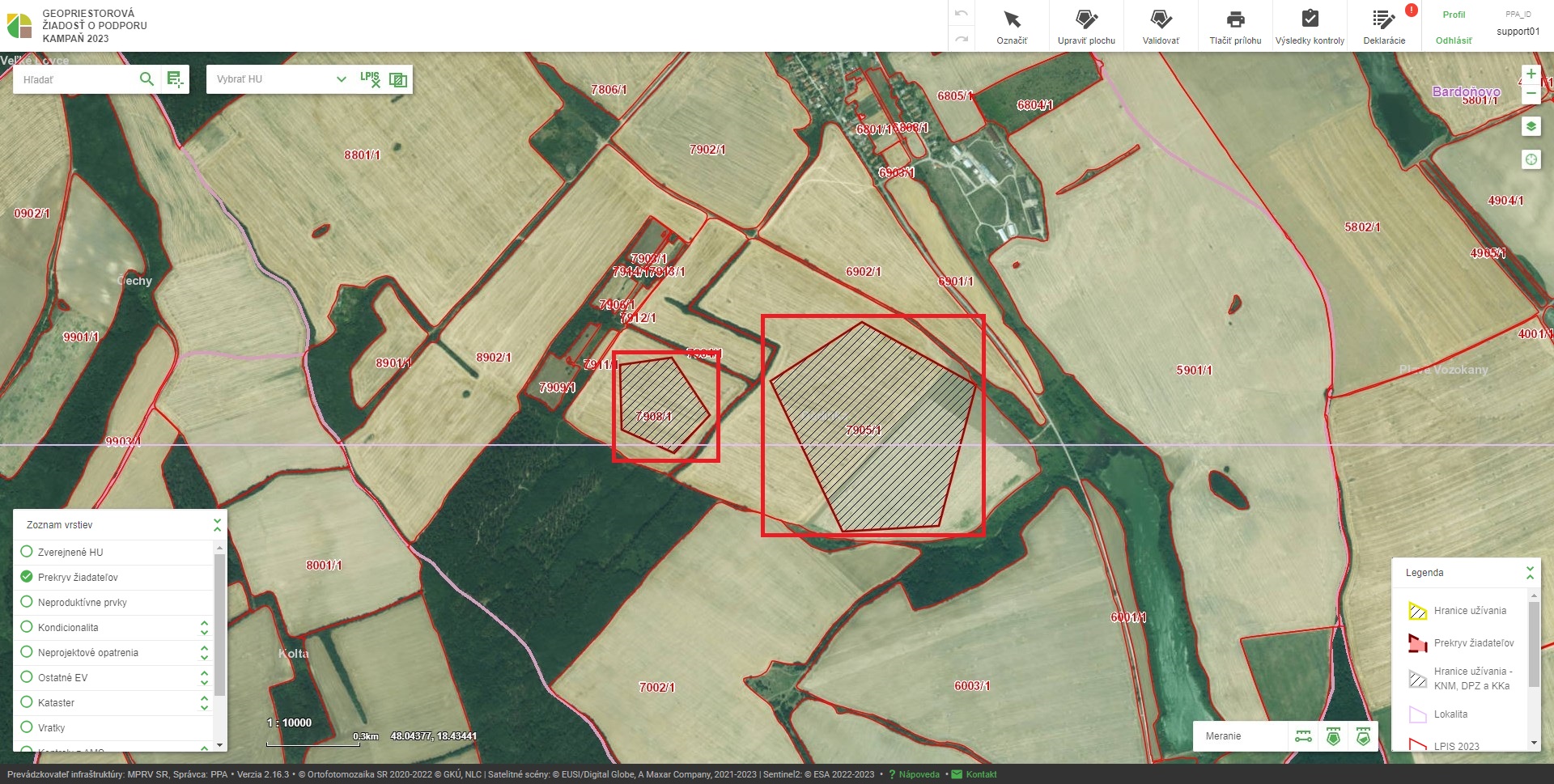This screenshot has height=784, width=1554.
Task: Expand the Kataster layer group
Action: [x=204, y=702]
